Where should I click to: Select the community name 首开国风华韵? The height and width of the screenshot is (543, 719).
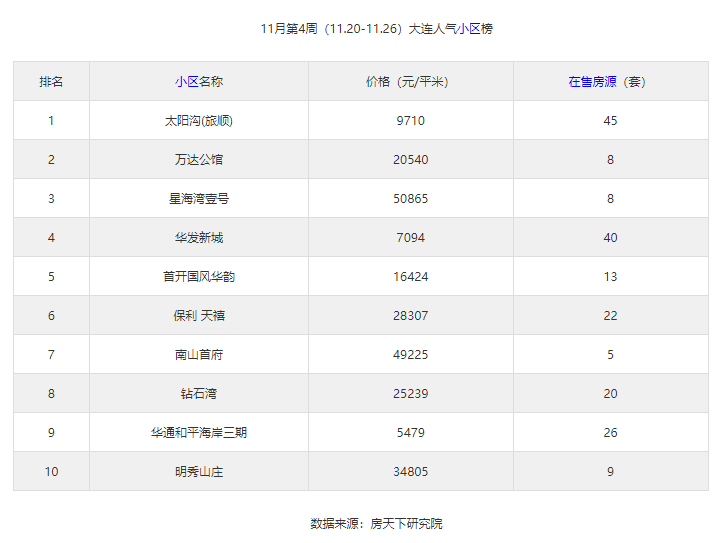pyautogui.click(x=199, y=277)
